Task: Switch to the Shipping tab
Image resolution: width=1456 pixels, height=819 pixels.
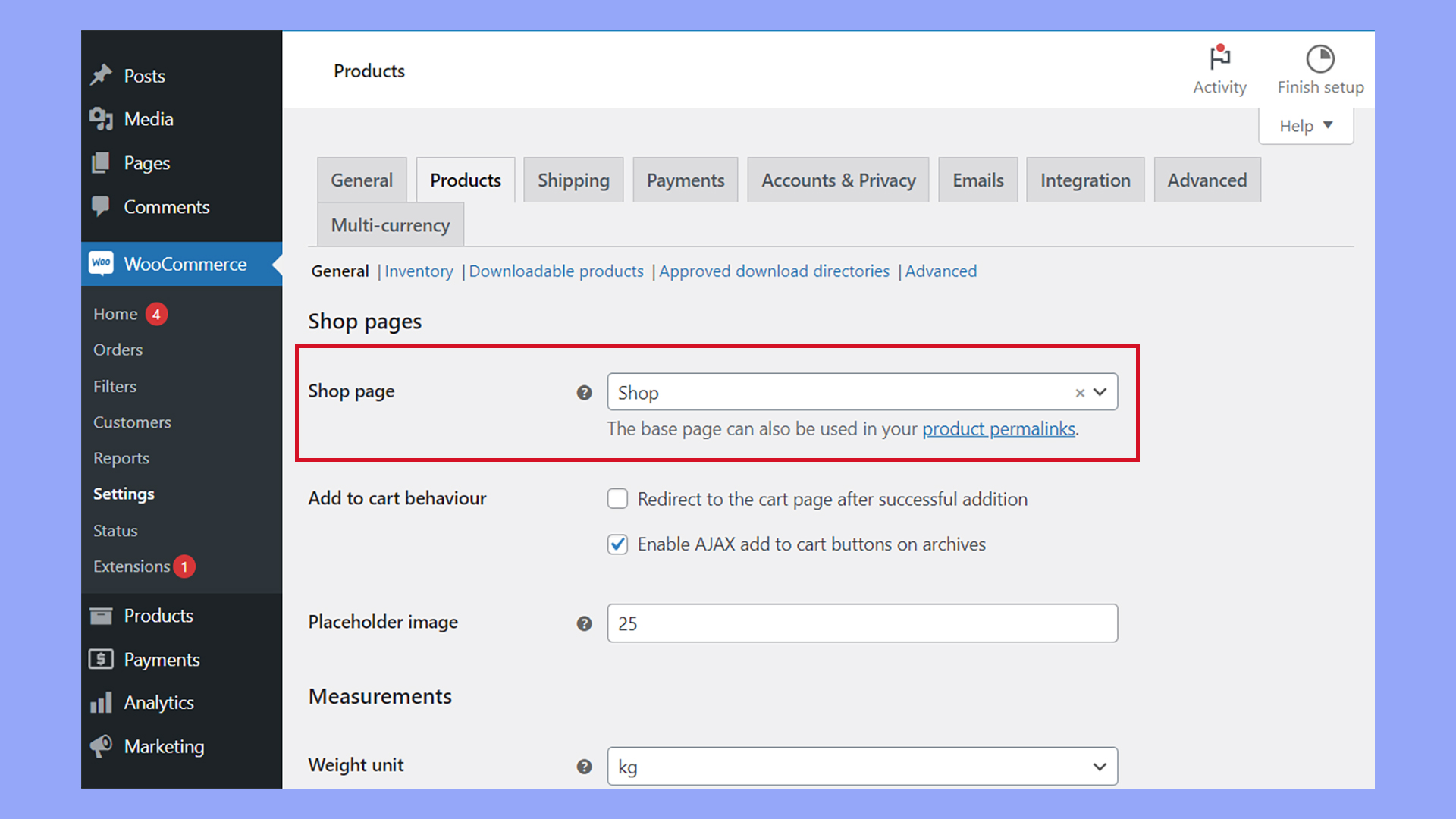Action: pos(573,180)
